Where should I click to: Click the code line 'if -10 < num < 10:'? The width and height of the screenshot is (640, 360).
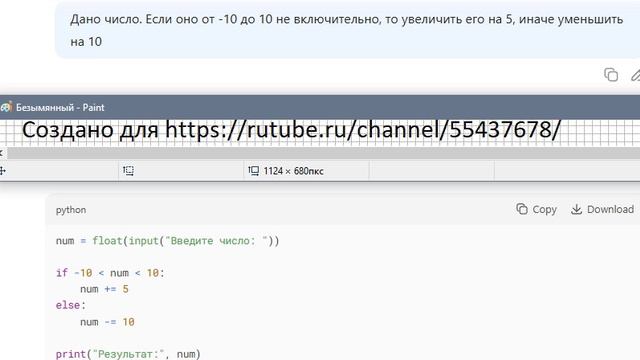[110, 273]
